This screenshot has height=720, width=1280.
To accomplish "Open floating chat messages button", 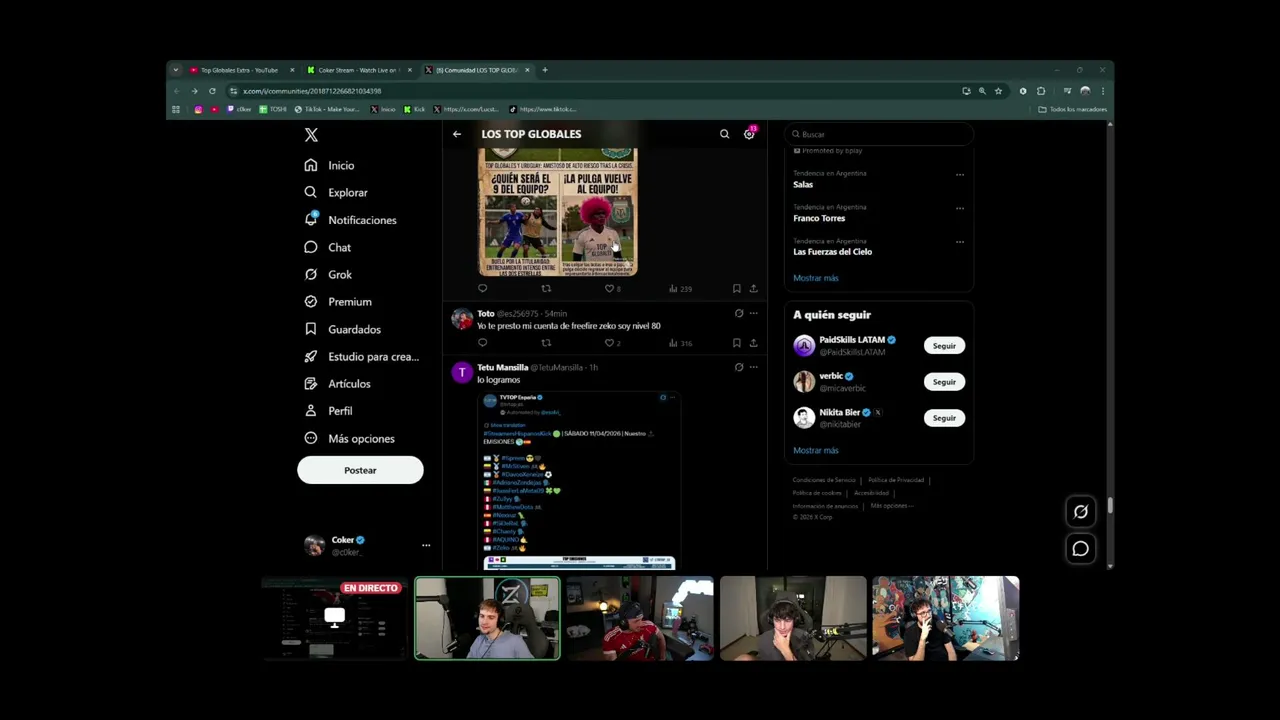I will tap(1081, 549).
